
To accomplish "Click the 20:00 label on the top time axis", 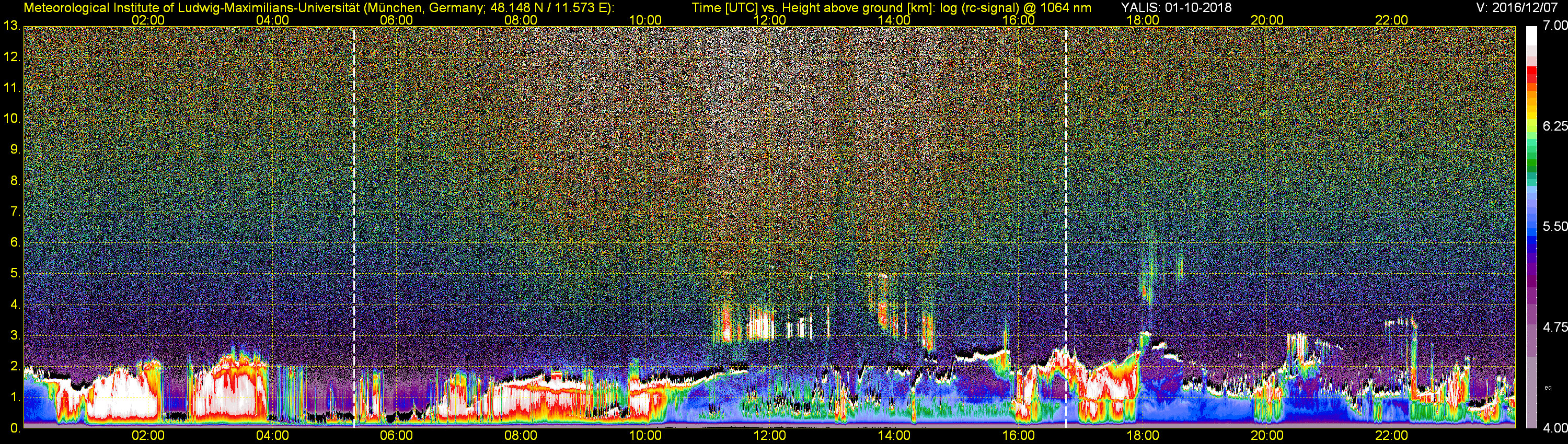I will 1267,20.
